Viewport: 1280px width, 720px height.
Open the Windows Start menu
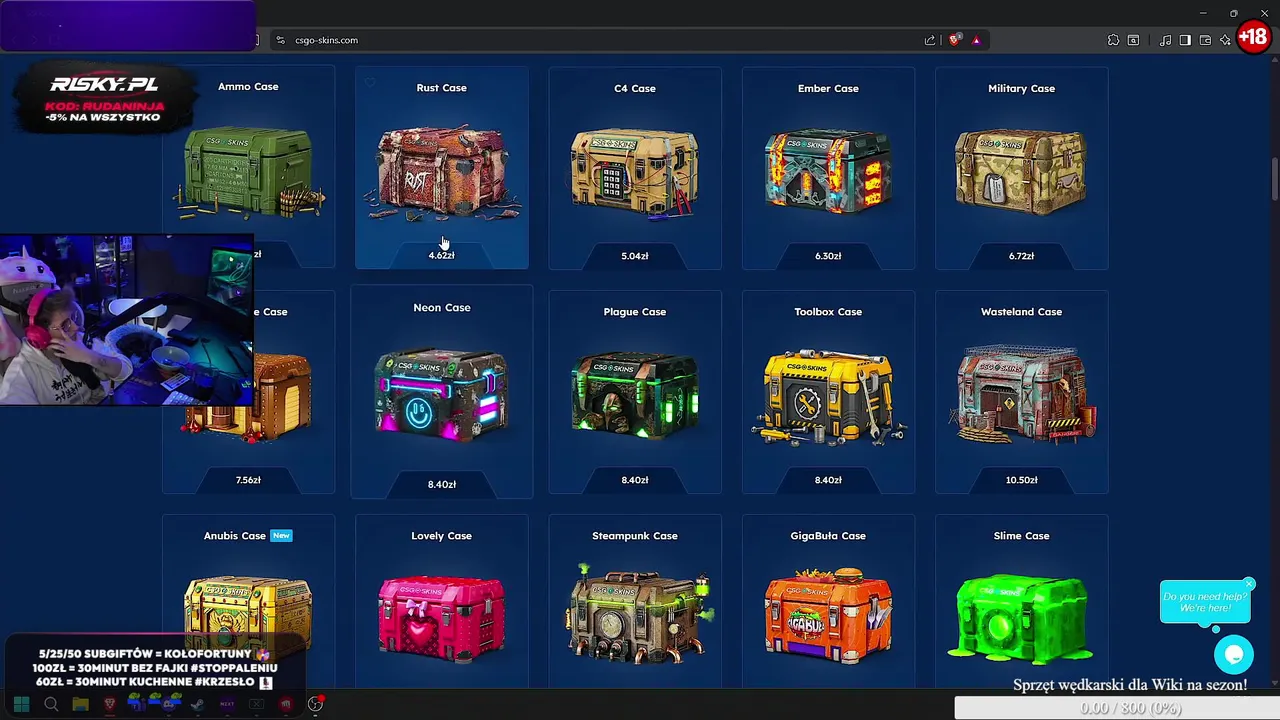21,704
